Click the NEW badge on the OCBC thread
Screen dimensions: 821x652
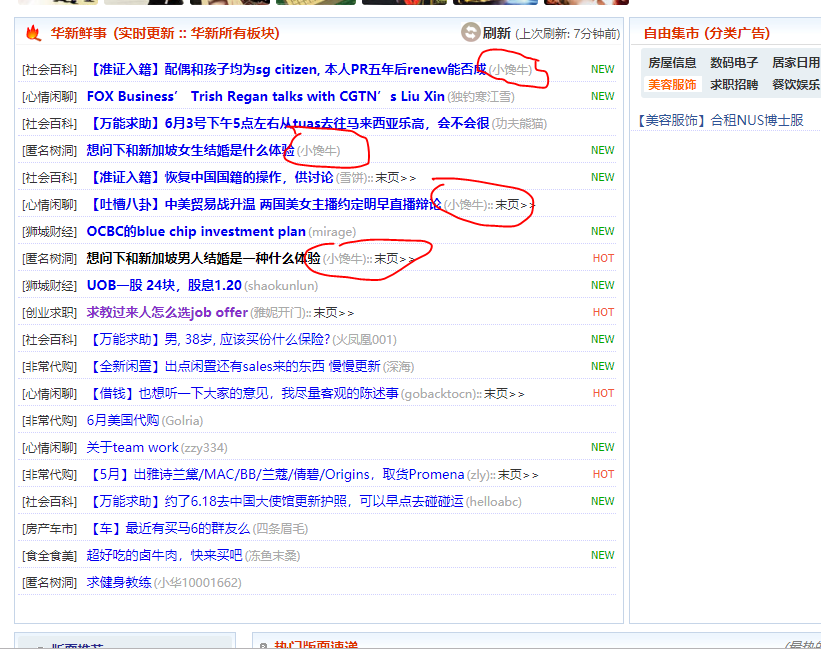click(603, 231)
